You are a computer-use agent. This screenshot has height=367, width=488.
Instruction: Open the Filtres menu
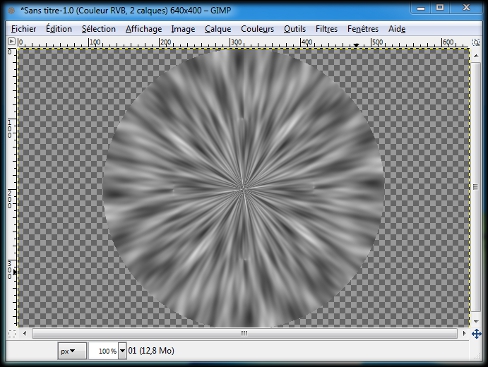[x=326, y=29]
